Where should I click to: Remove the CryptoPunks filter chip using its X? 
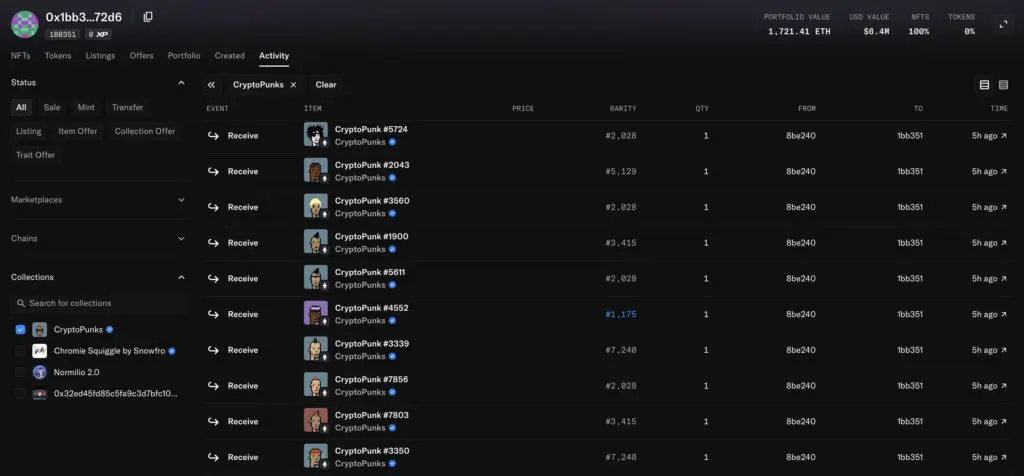[x=293, y=85]
